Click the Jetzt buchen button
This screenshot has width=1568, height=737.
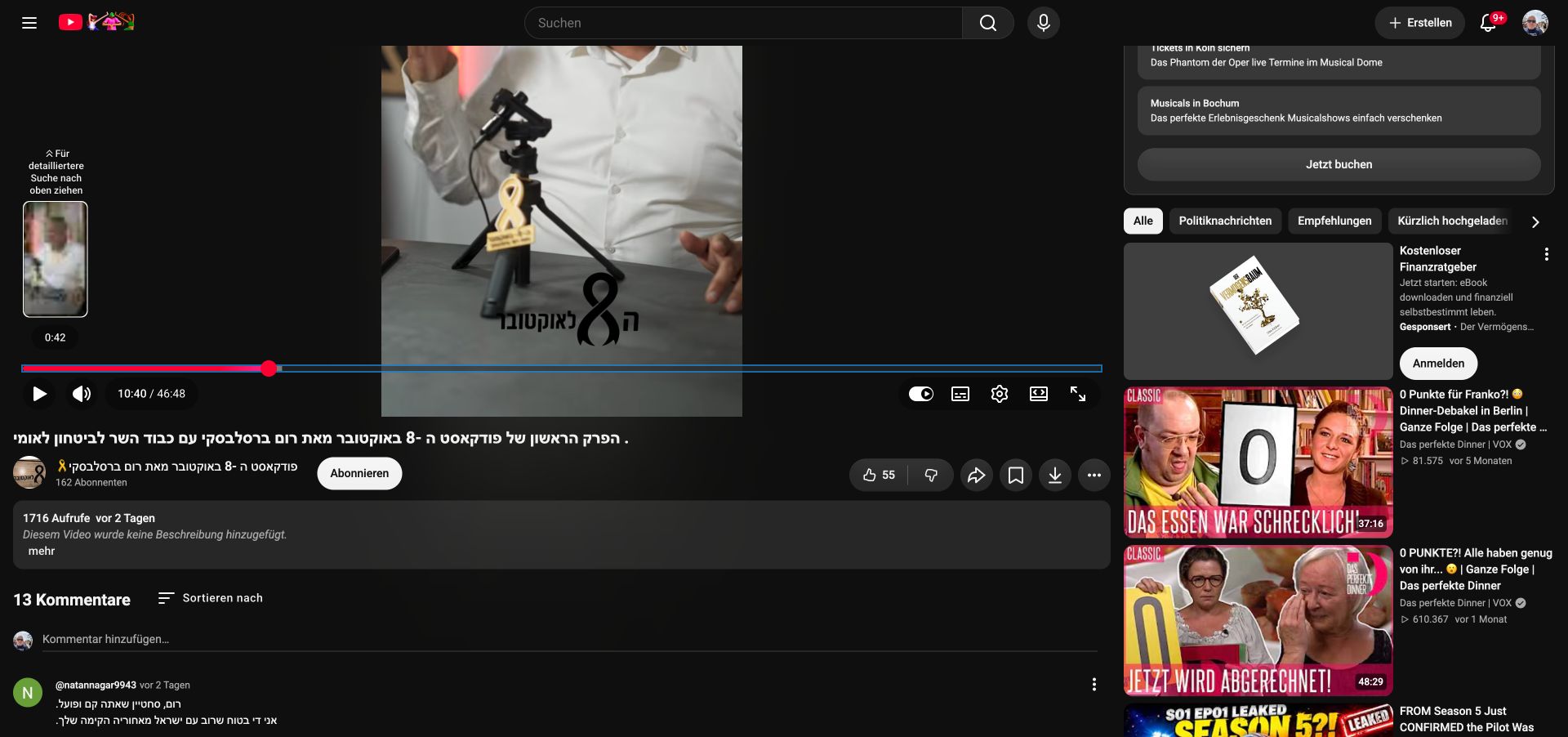click(x=1339, y=164)
